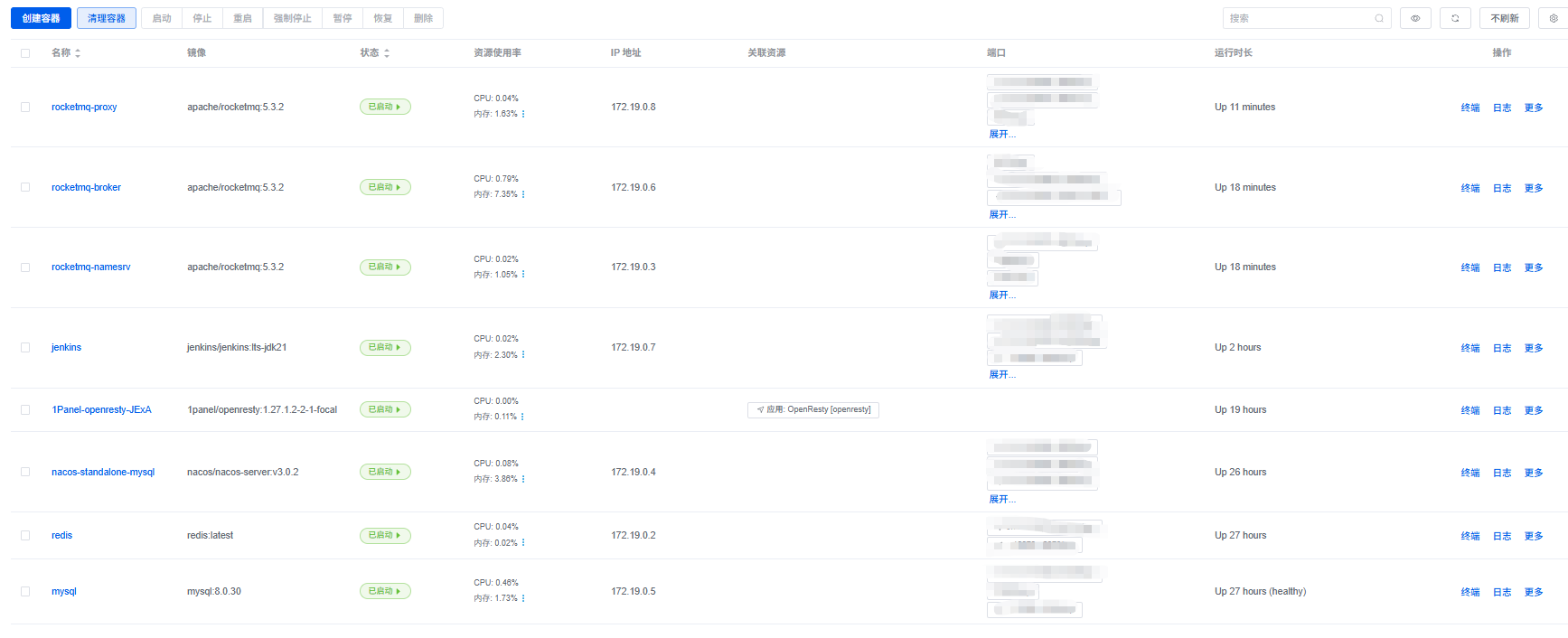Focus the 搜索 search input field
Image resolution: width=1568 pixels, height=638 pixels.
(x=1297, y=18)
